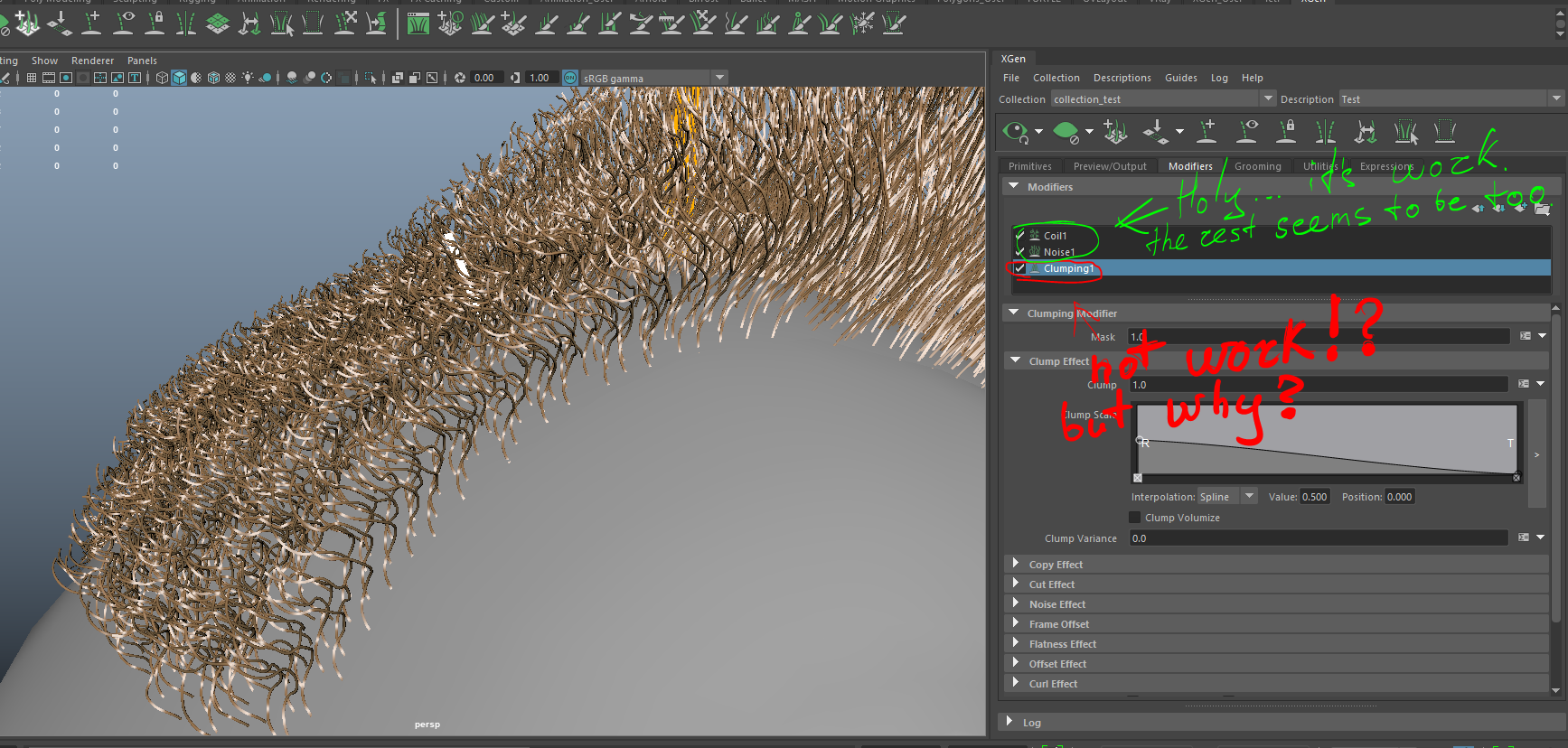Viewport: 1568px width, 748px height.
Task: Click the folder icon above the modifier list
Action: 1543,209
